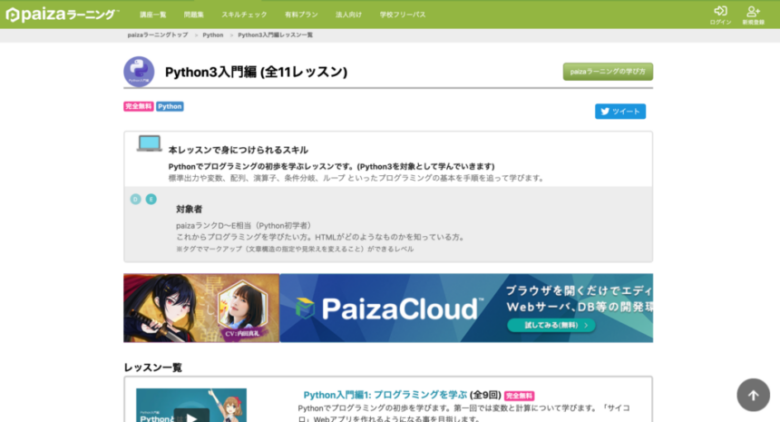Open スキルチェック in the navigation bar
Image resolution: width=780 pixels, height=422 pixels.
244,15
